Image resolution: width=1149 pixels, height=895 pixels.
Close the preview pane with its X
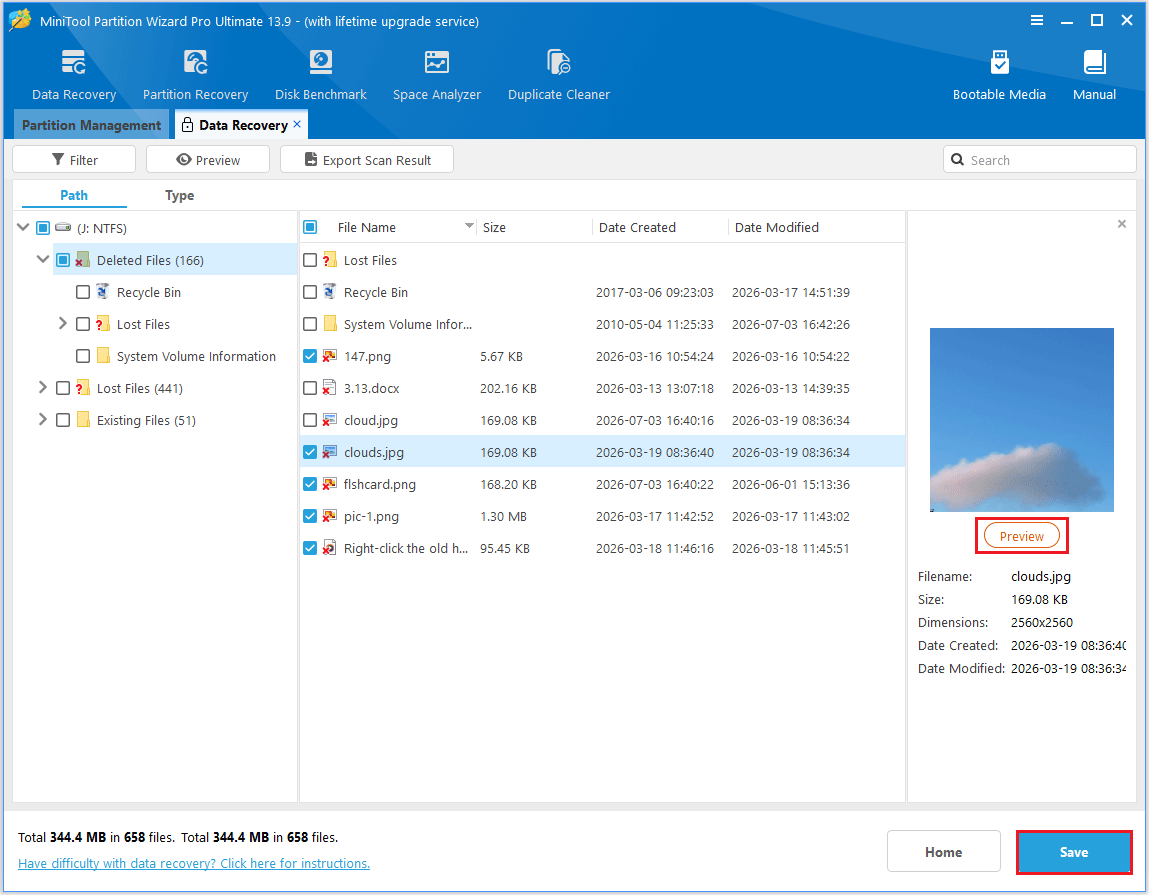pos(1121,224)
